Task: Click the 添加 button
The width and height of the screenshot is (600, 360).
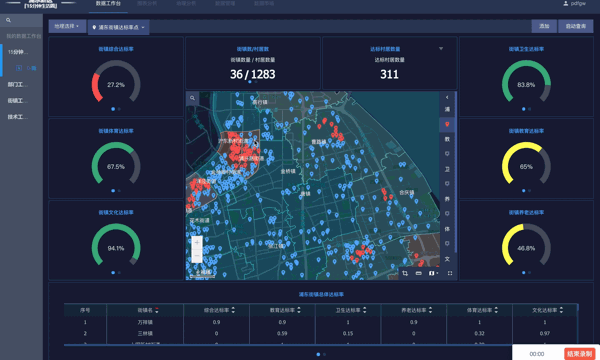Action: click(544, 26)
